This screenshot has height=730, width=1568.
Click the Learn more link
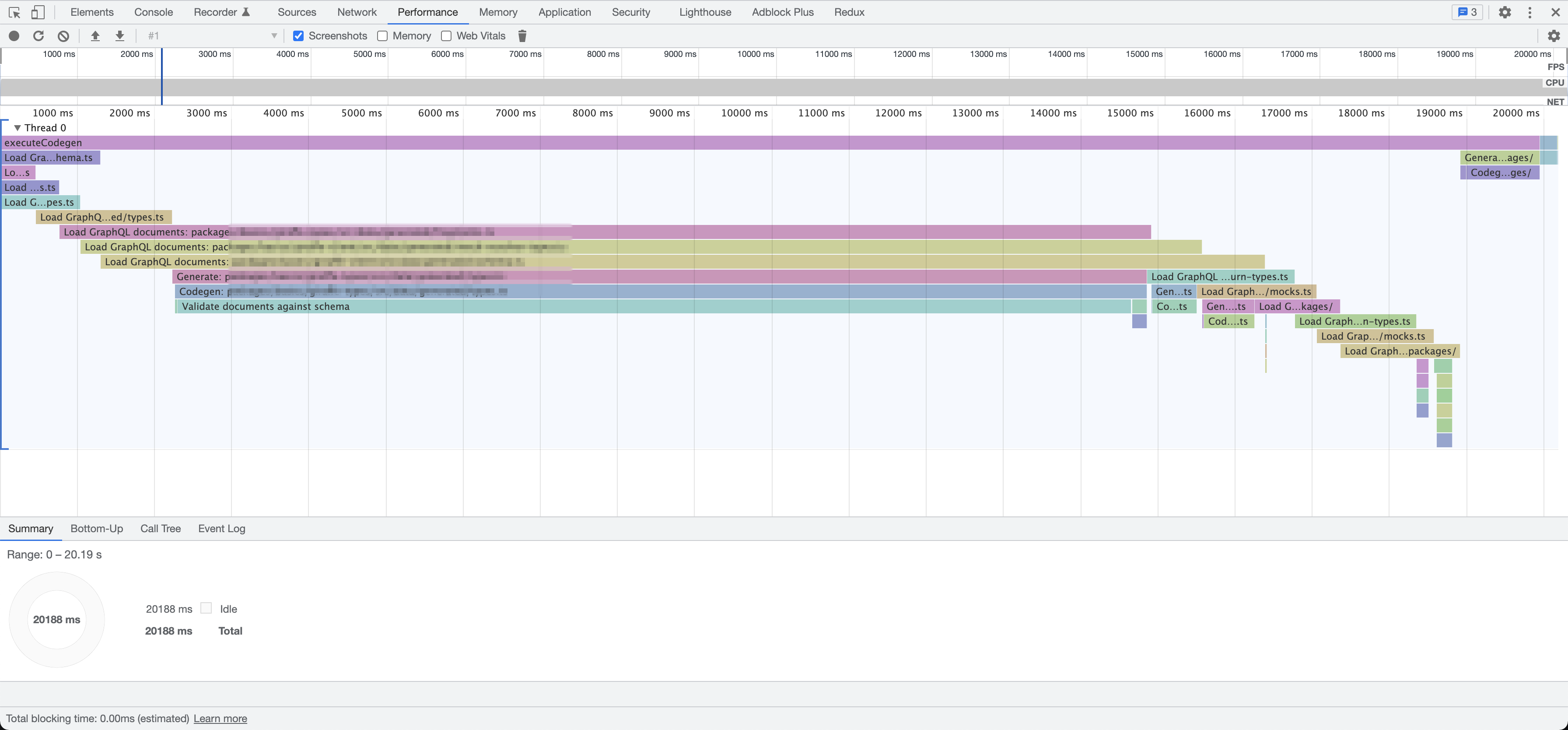pos(220,719)
